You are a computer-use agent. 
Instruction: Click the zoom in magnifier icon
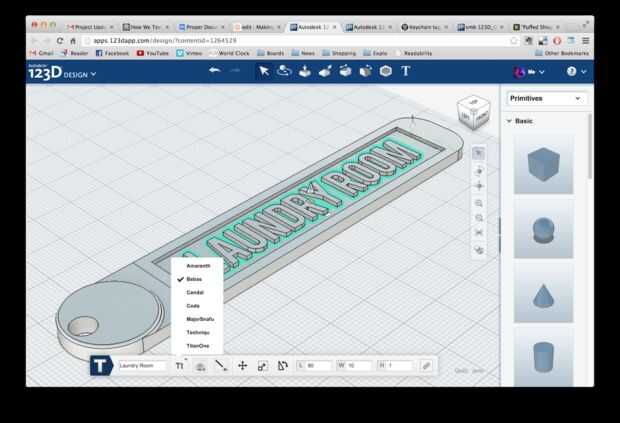(x=479, y=203)
